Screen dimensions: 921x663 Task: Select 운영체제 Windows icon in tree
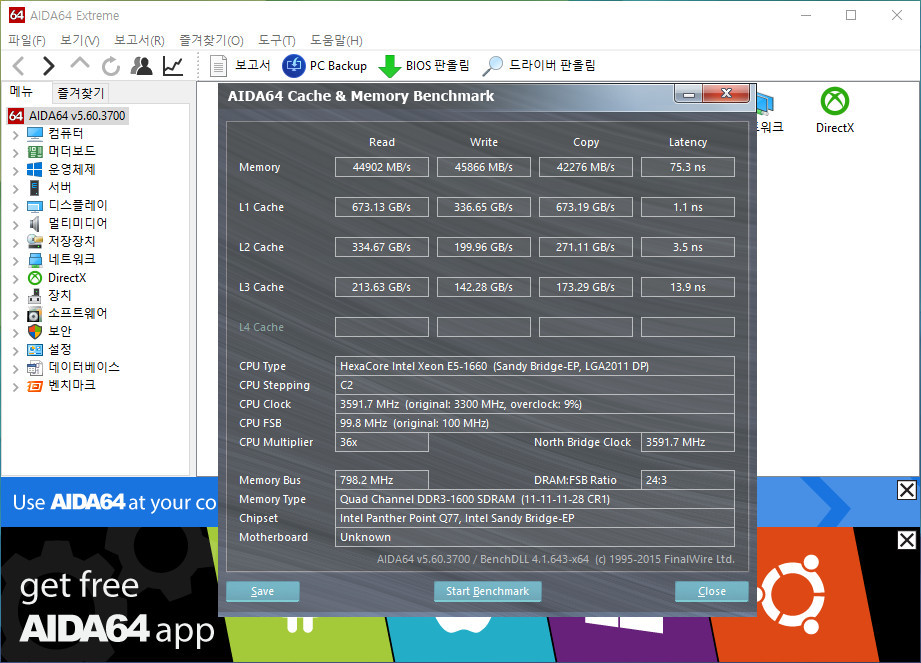point(35,170)
